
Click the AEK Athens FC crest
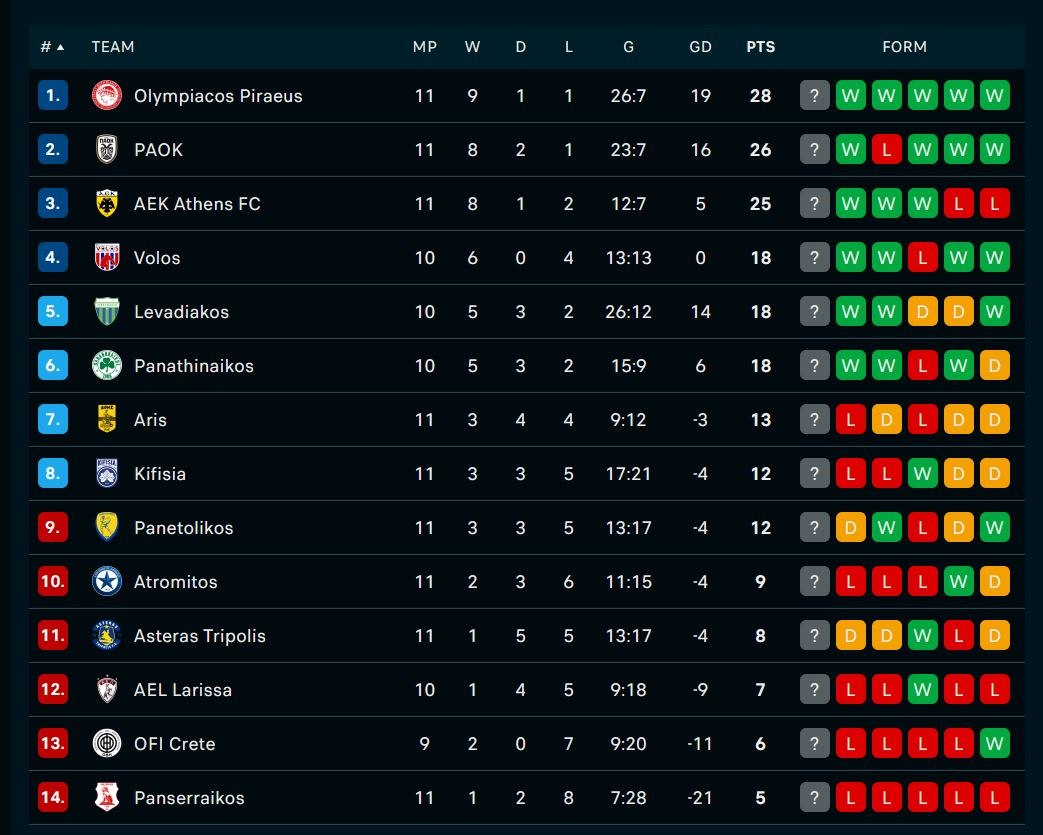click(x=107, y=204)
